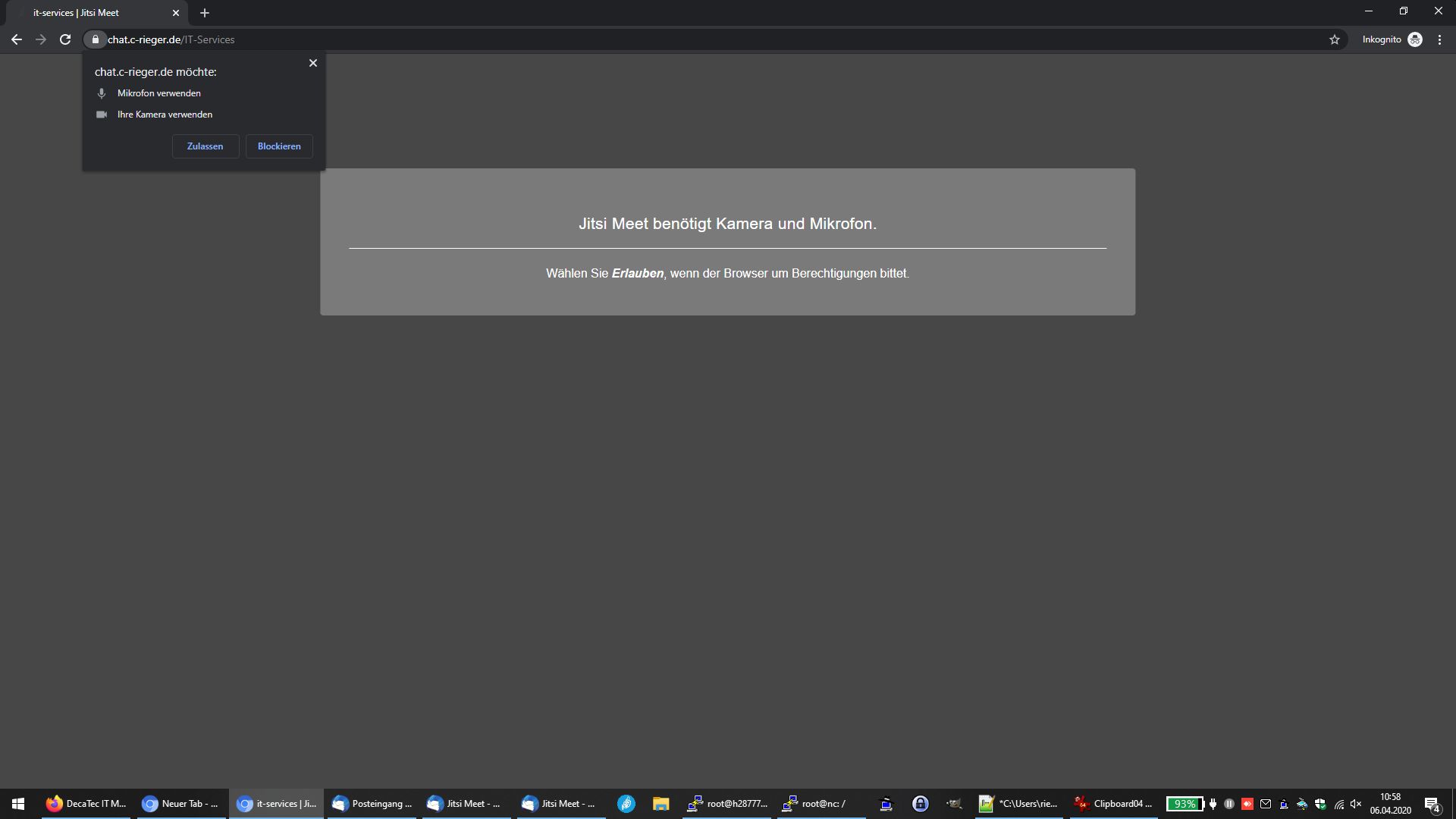Close the permission prompt popup

pyautogui.click(x=313, y=63)
